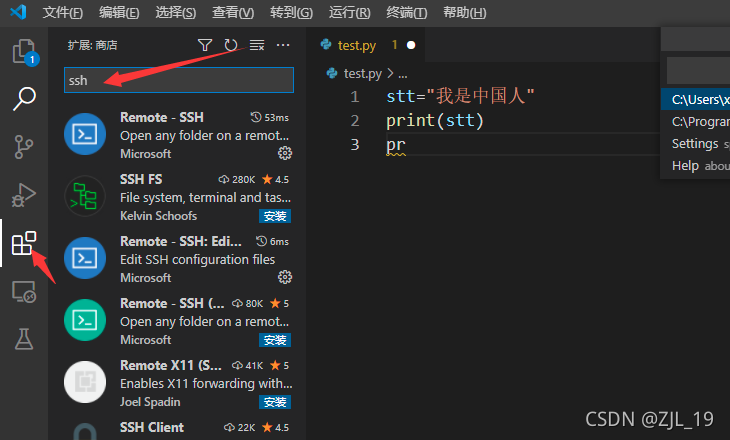Click Kelvin Schoofs publisher name

pos(158,216)
